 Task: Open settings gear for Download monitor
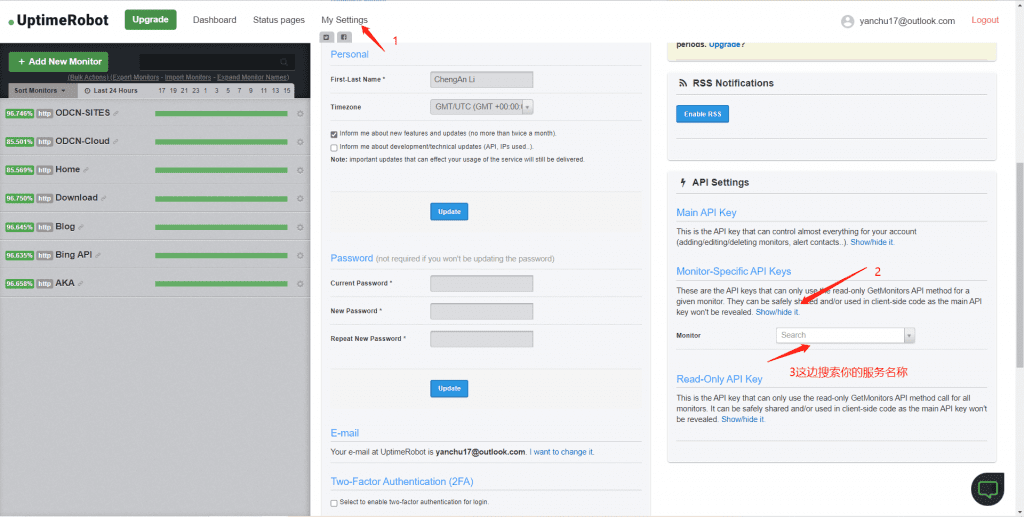[x=300, y=198]
